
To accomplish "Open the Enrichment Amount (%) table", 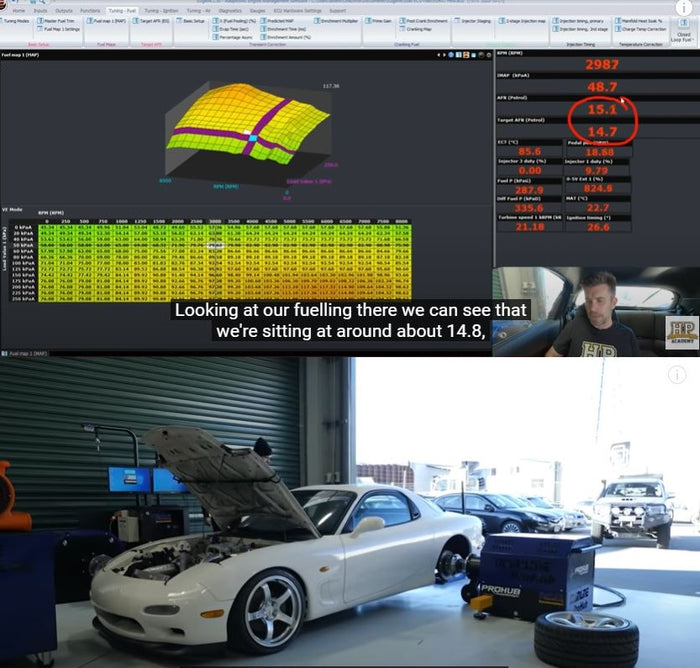I will [286, 37].
